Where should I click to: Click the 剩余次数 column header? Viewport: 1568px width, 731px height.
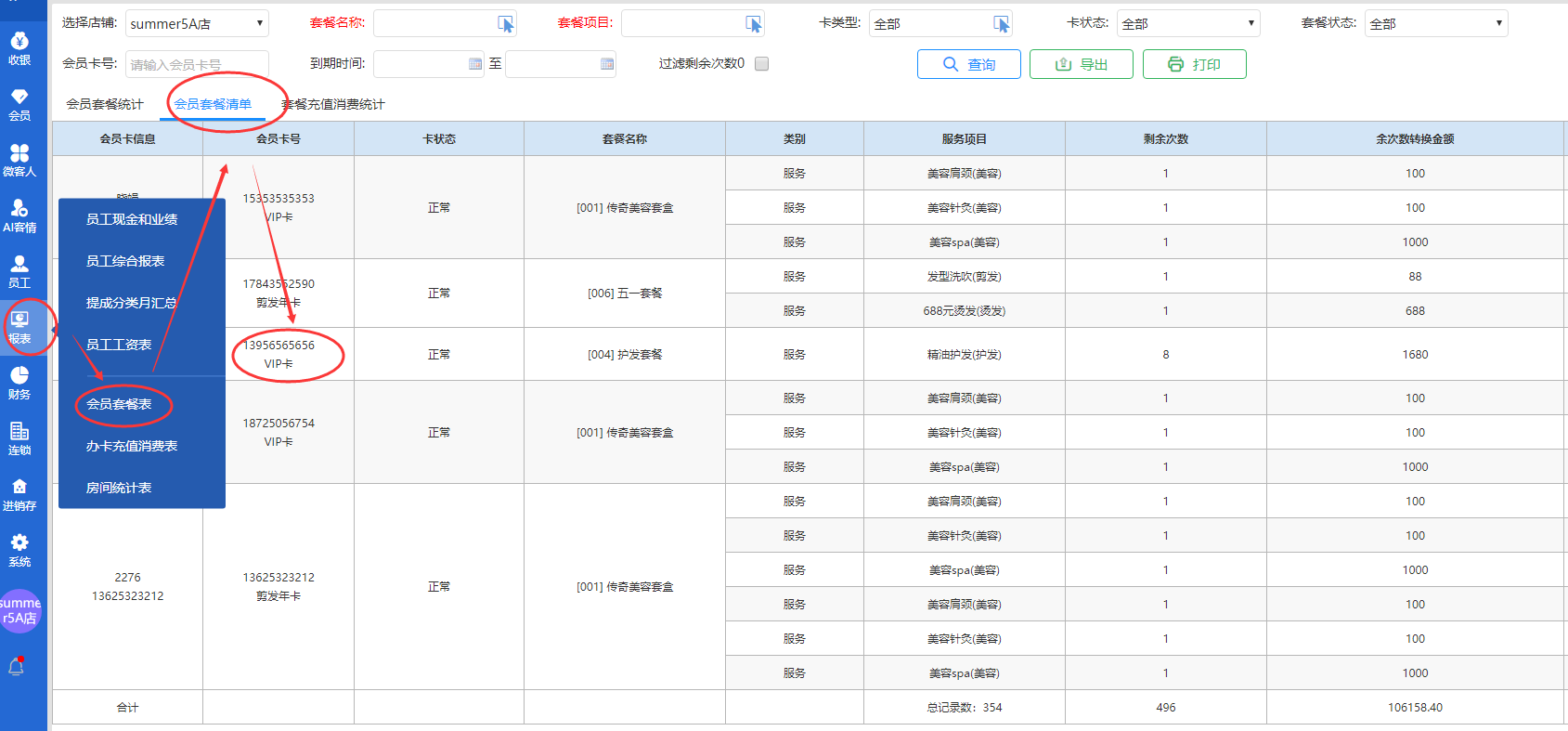click(x=1166, y=139)
